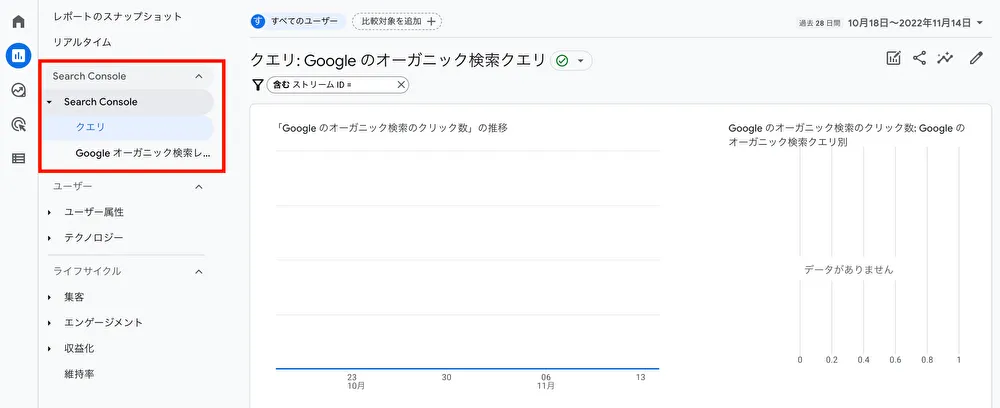1000x408 pixels.
Task: Select the Reports bar chart icon
Action: [x=18, y=56]
